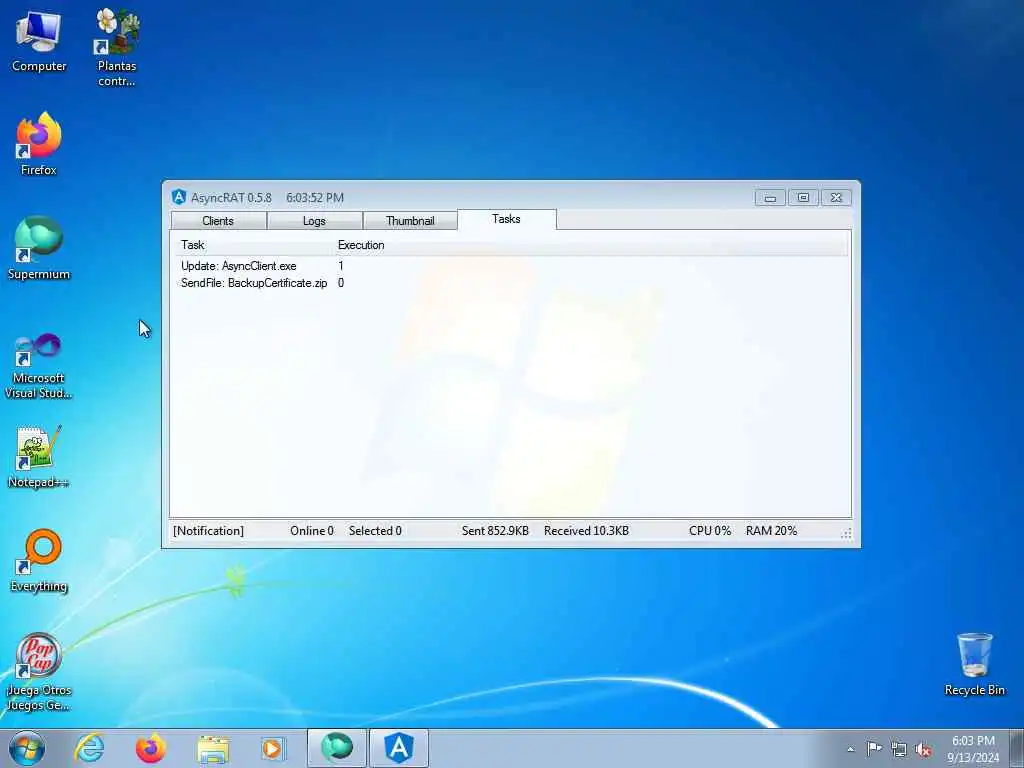Select the PopCap Juega Otros Juegos shortcut
Screen dimensions: 1024x768
point(39,671)
